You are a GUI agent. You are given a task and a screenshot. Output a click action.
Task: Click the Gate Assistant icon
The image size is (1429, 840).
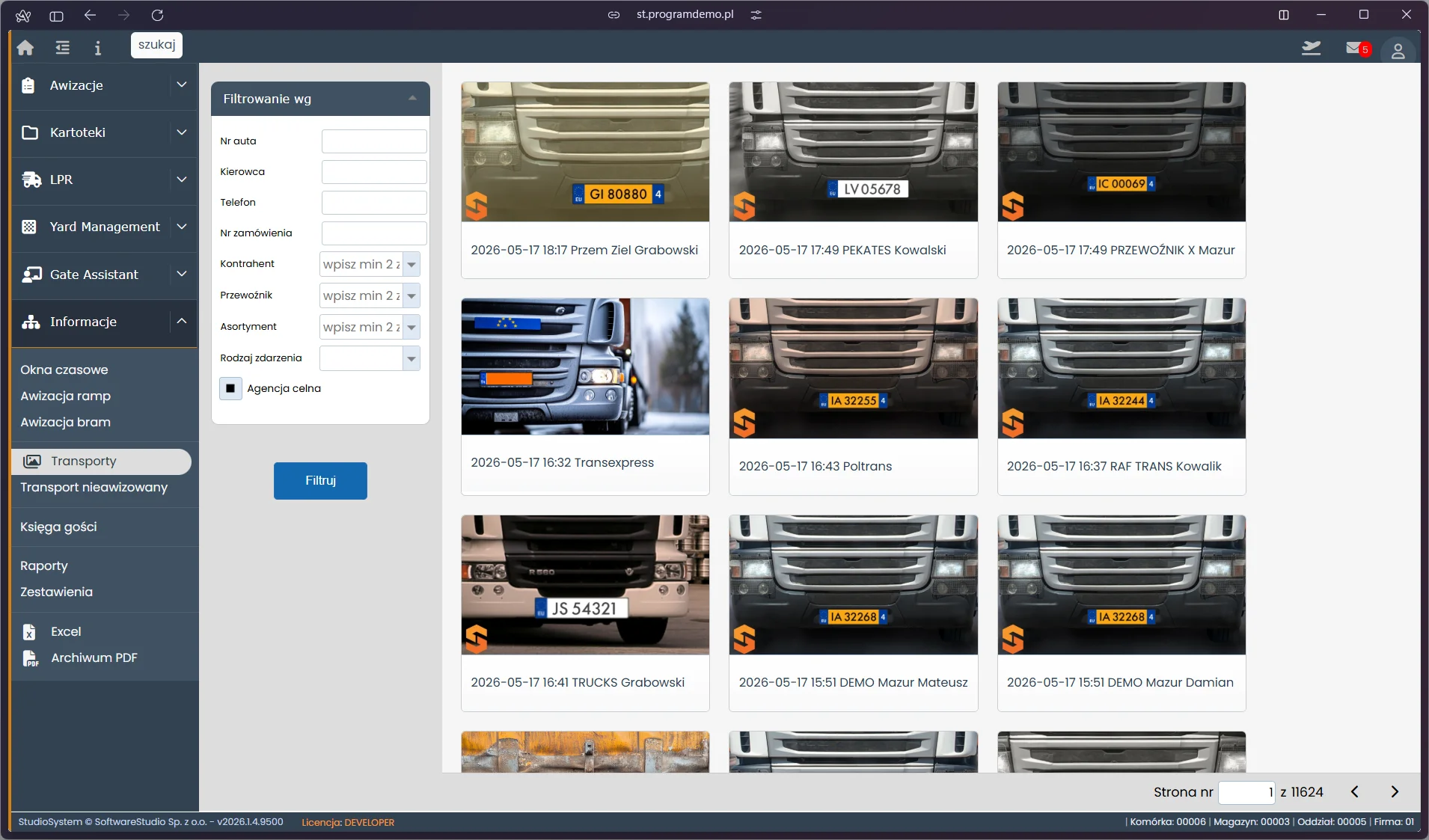pyautogui.click(x=31, y=275)
